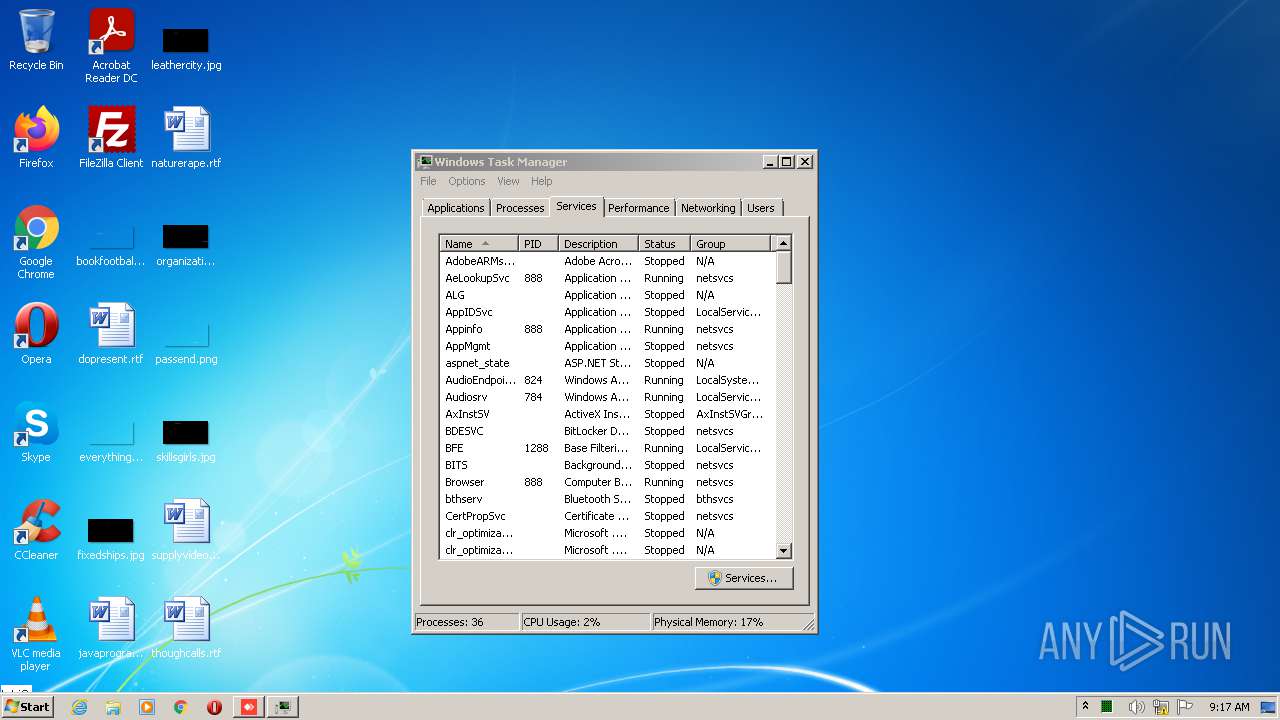The width and height of the screenshot is (1280, 720).
Task: Sort services by Description column
Action: tap(598, 244)
